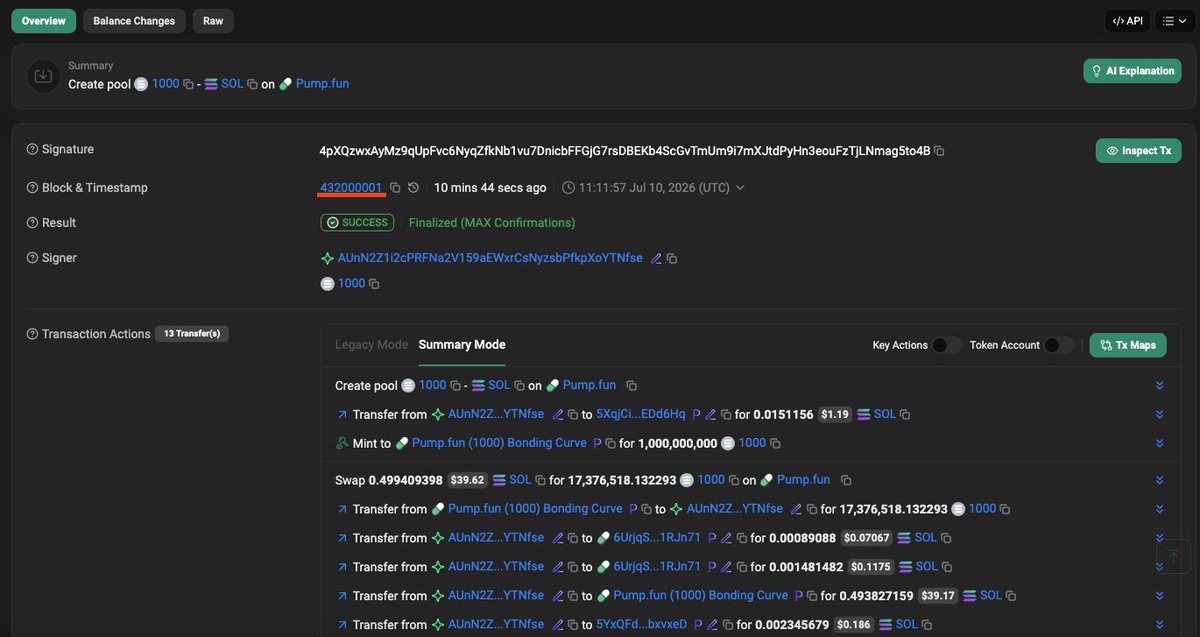Viewport: 1200px width, 637px height.
Task: Click 'Finalized (MAX Confirmations)' text
Action: coord(492,223)
